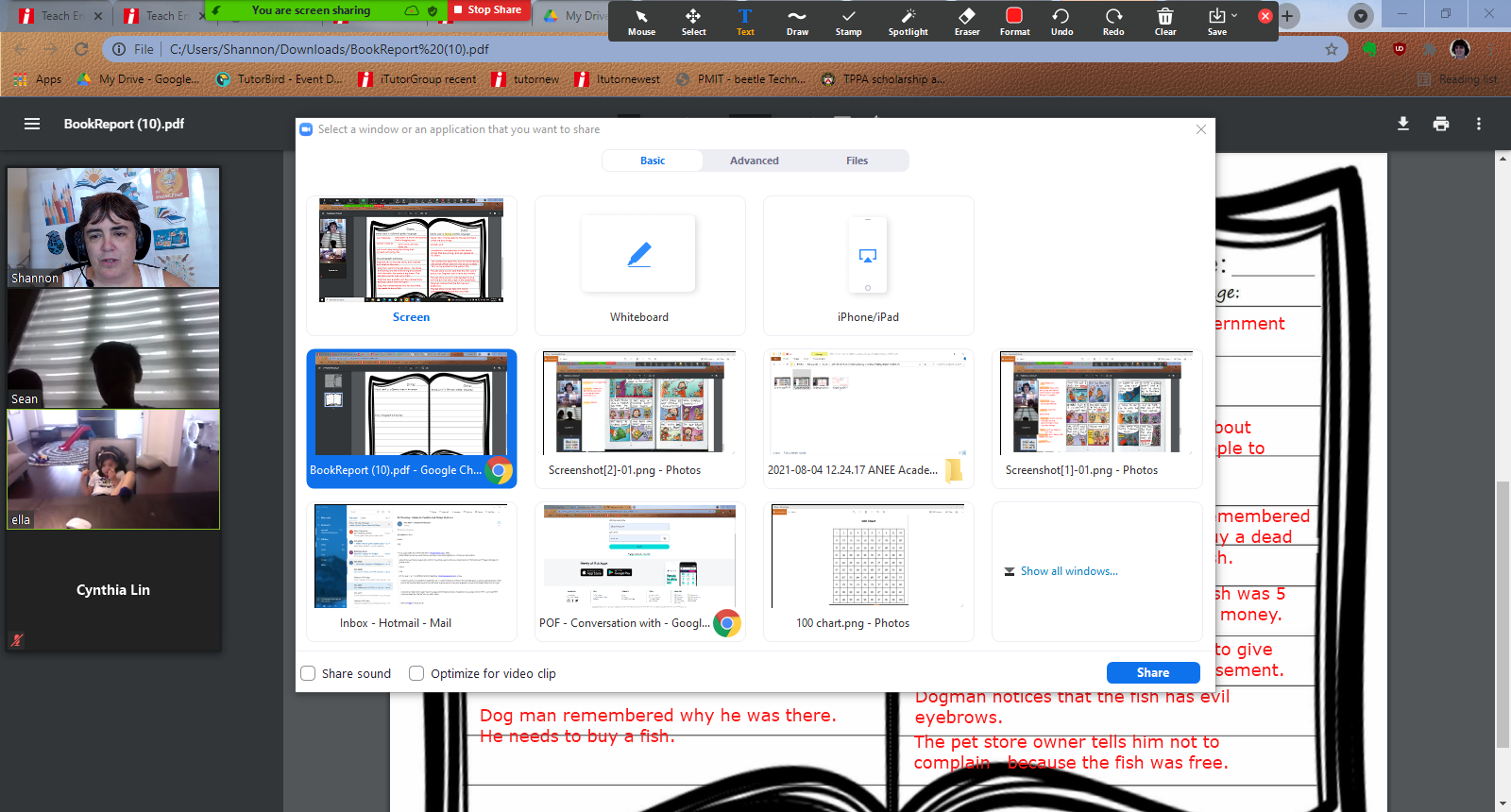Expand the Save options arrow
The height and width of the screenshot is (812, 1511).
click(1234, 15)
